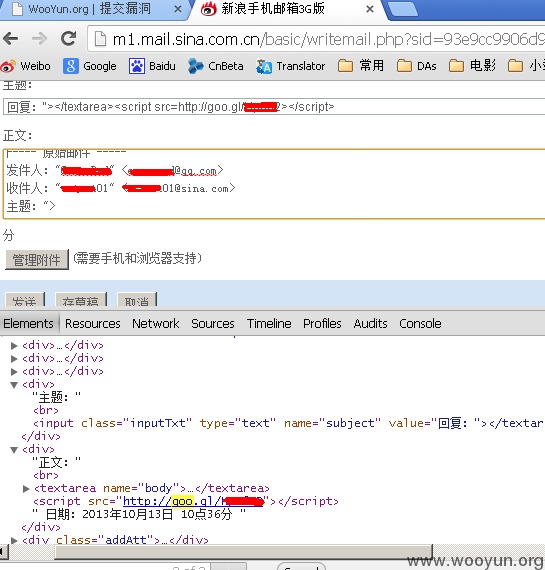Select the "正文: " text node in DOM
Image resolution: width=545 pixels, height=570 pixels.
(56, 462)
